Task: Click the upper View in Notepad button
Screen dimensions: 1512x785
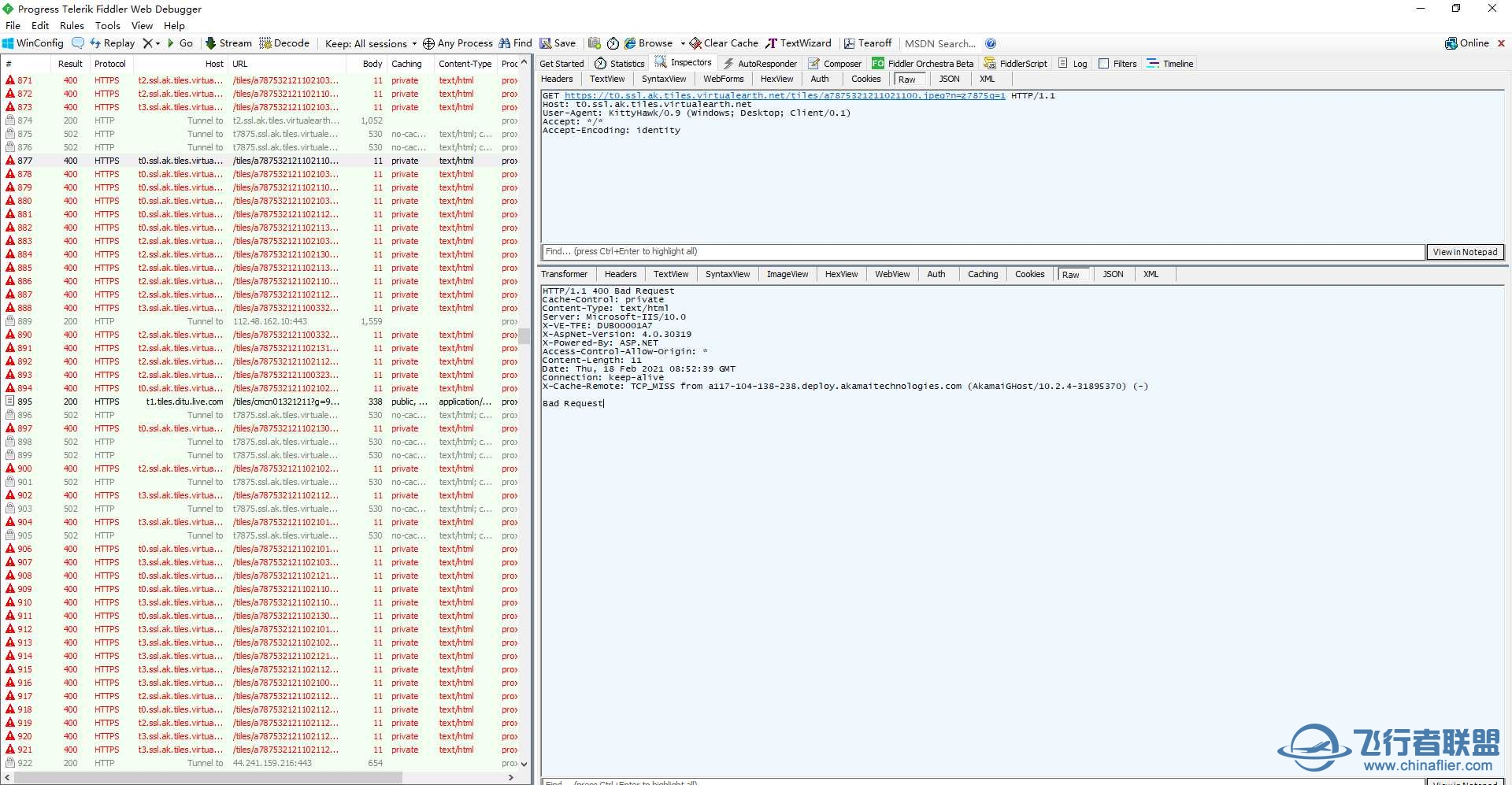Action: tap(1465, 252)
